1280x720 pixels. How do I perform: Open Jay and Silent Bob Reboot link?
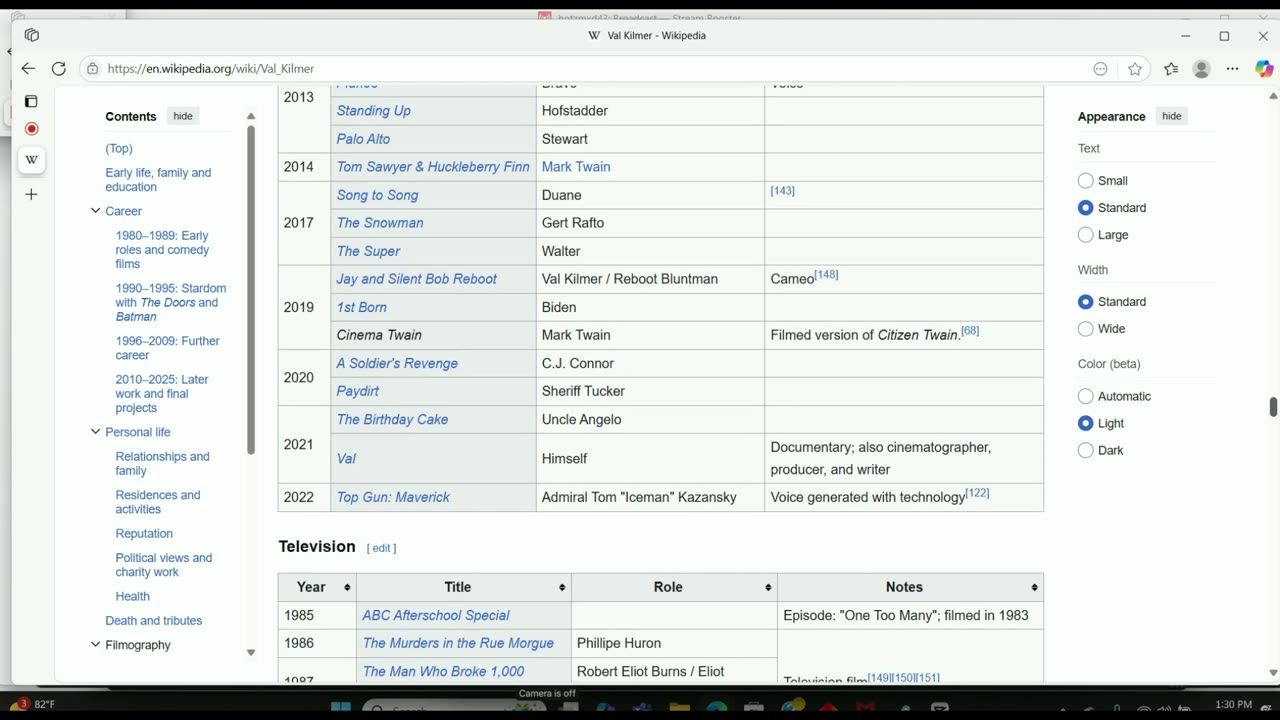pos(416,279)
